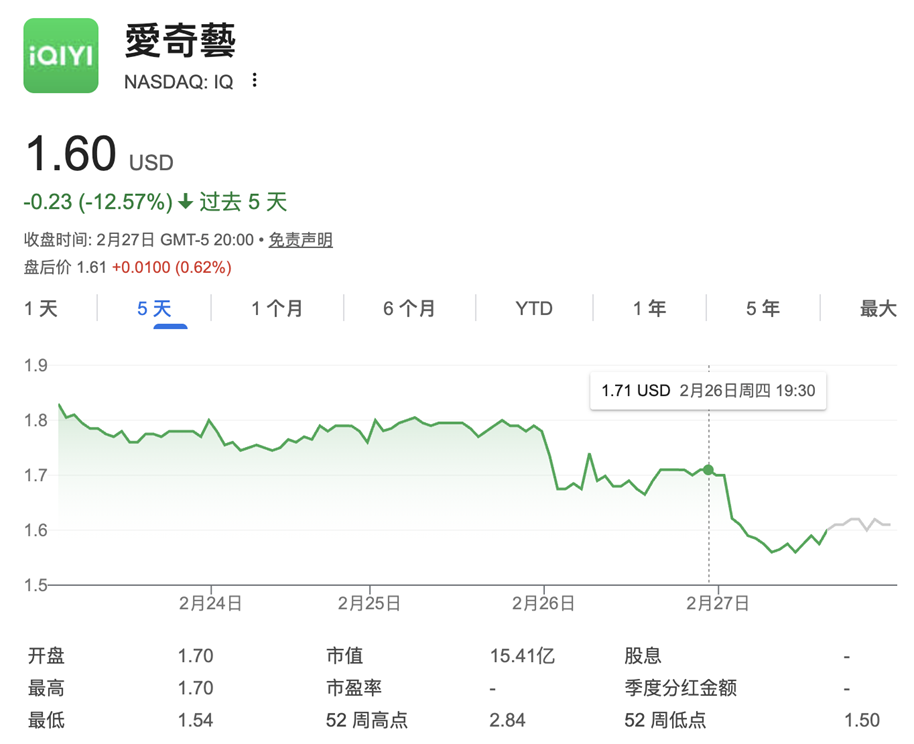Show the YTD chart range
The image size is (914, 744).
pos(533,309)
